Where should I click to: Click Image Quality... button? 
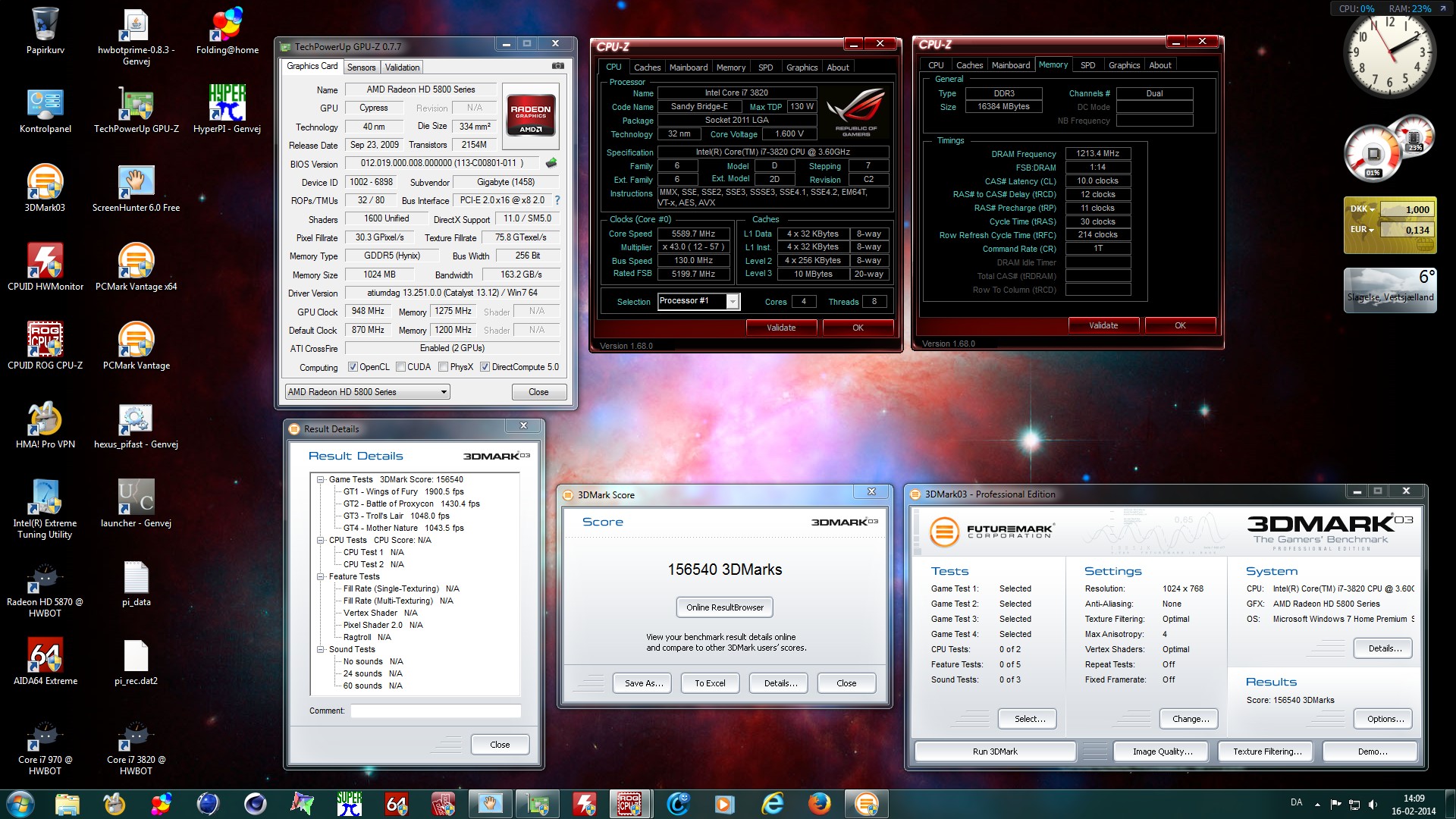(x=1163, y=752)
